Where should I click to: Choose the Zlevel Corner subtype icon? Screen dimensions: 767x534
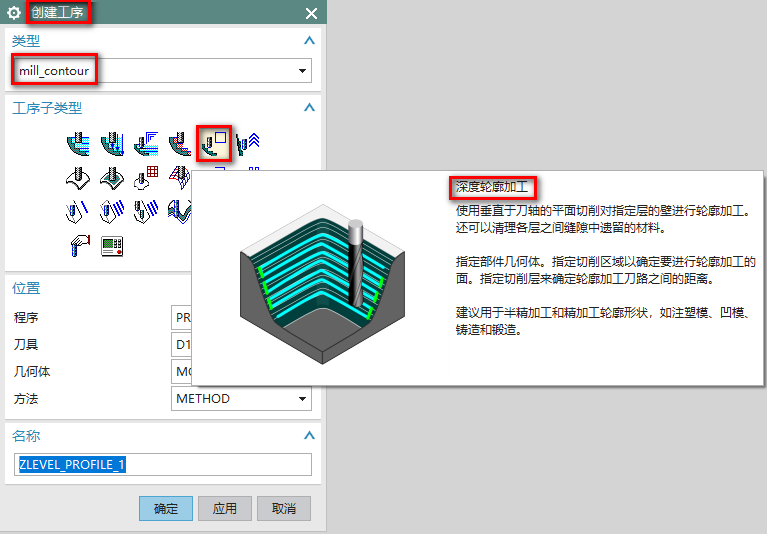(247, 145)
